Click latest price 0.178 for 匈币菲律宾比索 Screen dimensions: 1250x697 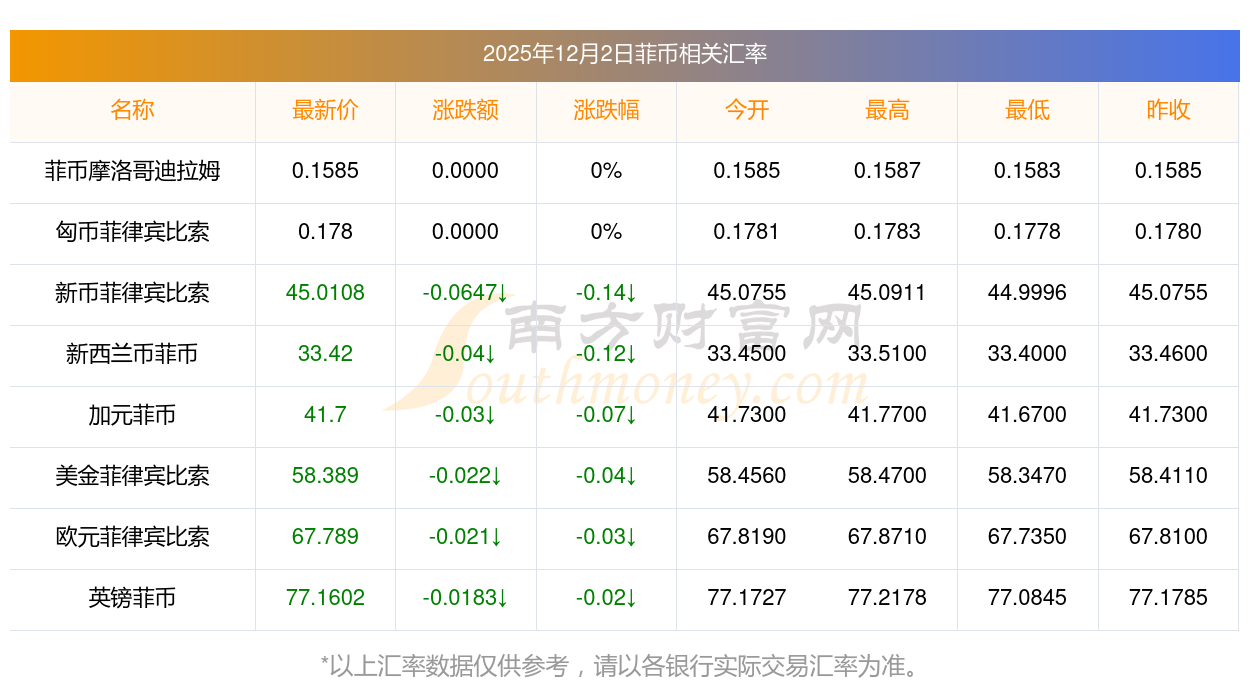coord(325,232)
